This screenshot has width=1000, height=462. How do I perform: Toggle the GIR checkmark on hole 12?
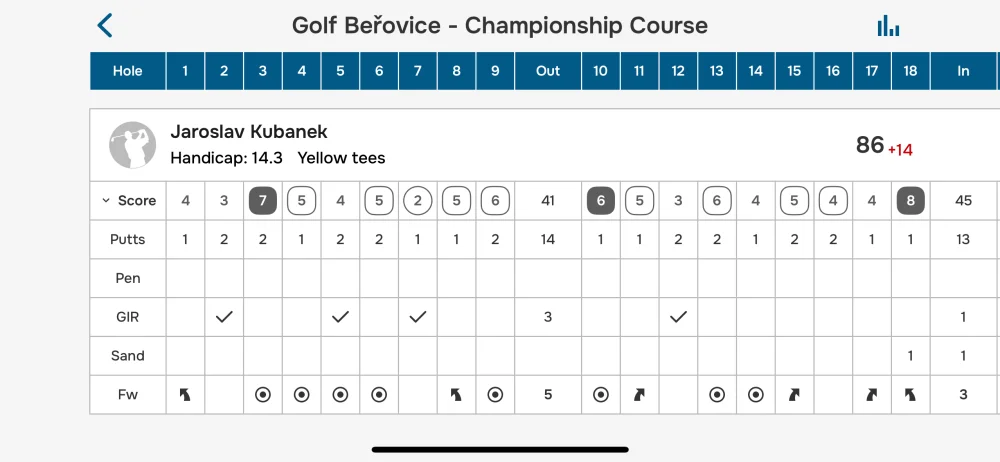pos(678,317)
